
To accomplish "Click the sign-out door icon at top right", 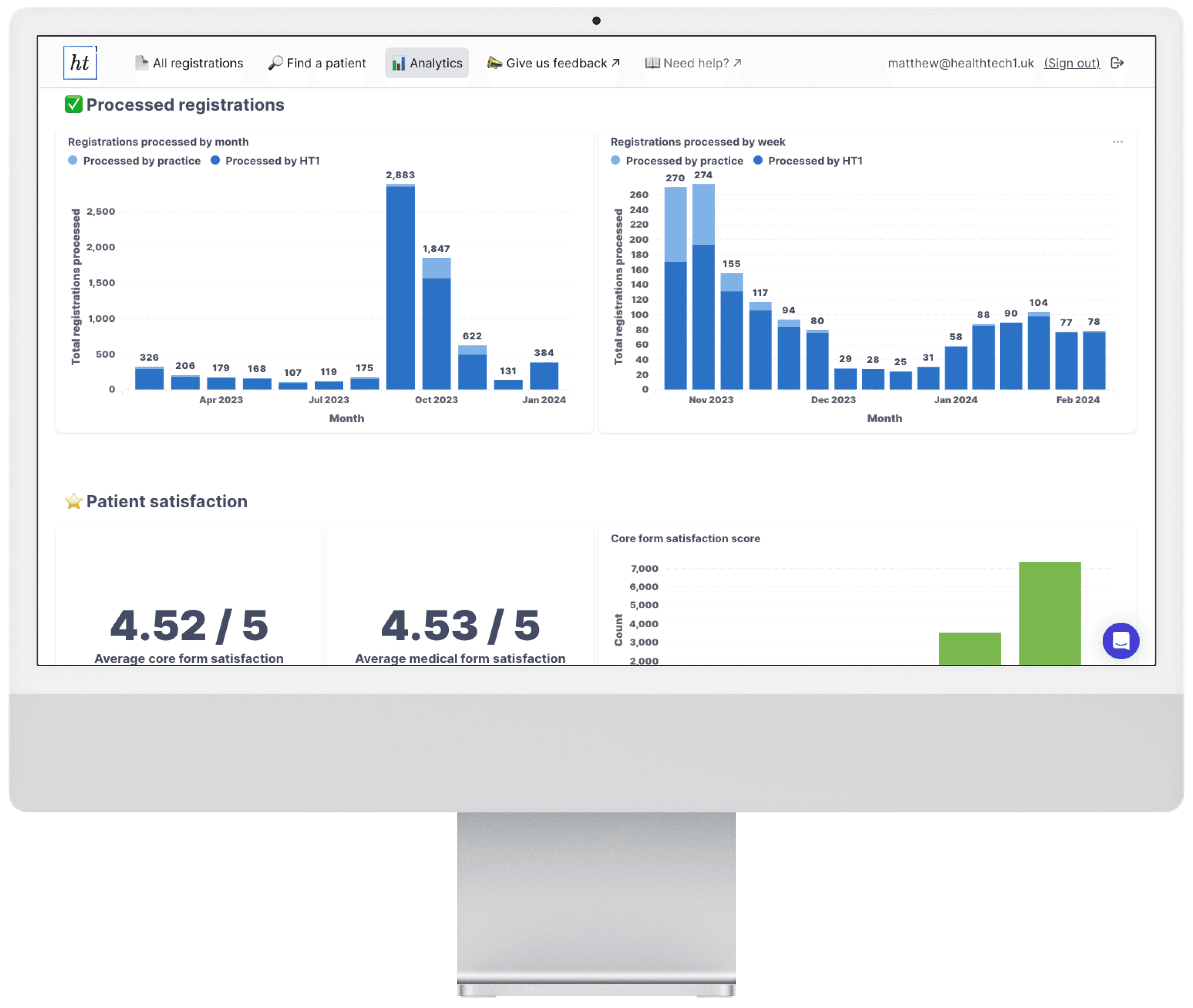I will click(1117, 63).
